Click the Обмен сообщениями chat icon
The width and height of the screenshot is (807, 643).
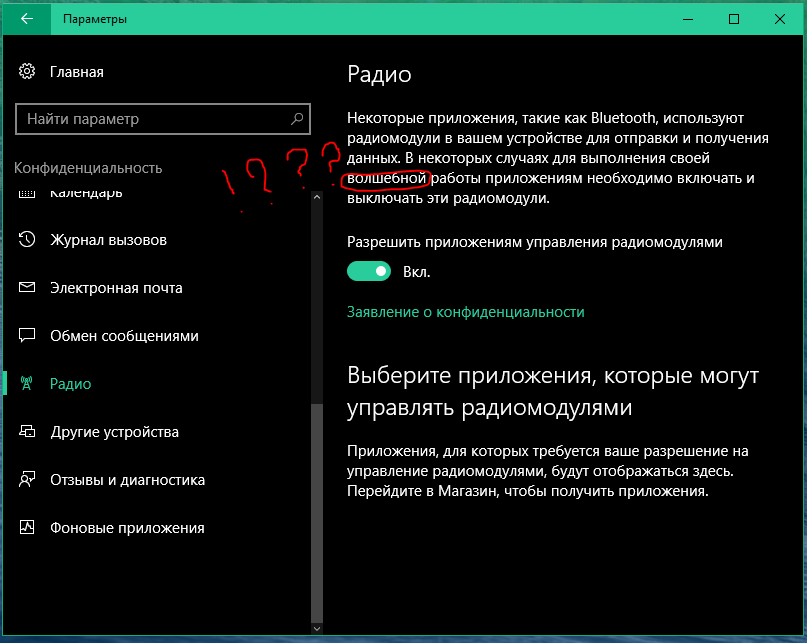(27, 335)
